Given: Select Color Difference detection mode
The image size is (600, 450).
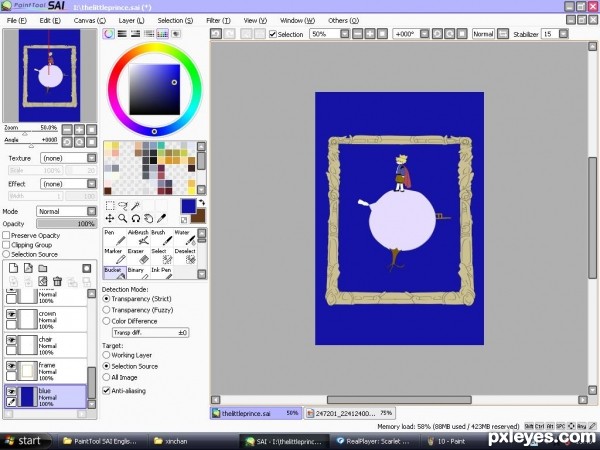Looking at the screenshot, I should (106, 321).
